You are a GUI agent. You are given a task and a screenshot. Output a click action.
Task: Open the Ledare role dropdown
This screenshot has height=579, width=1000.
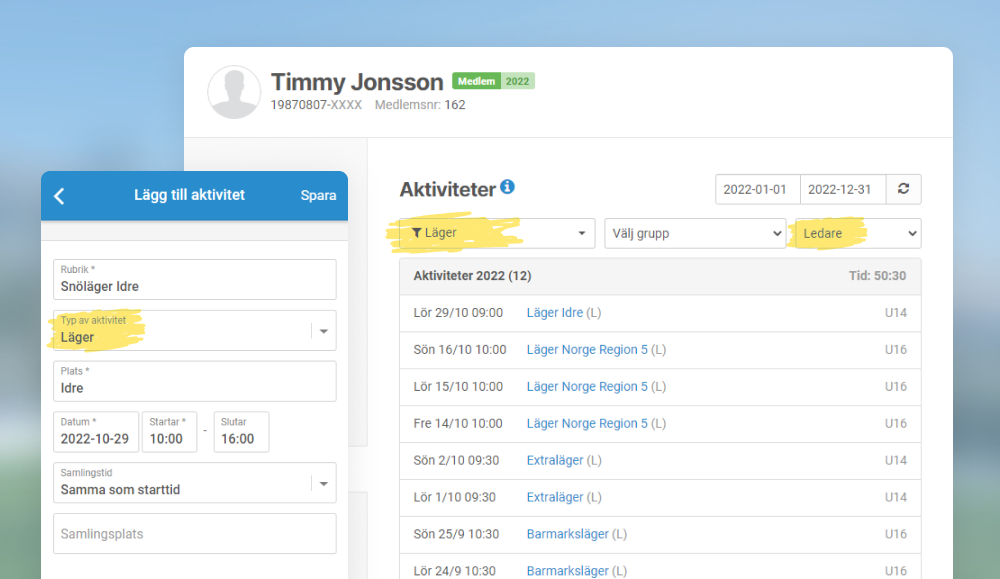click(858, 233)
